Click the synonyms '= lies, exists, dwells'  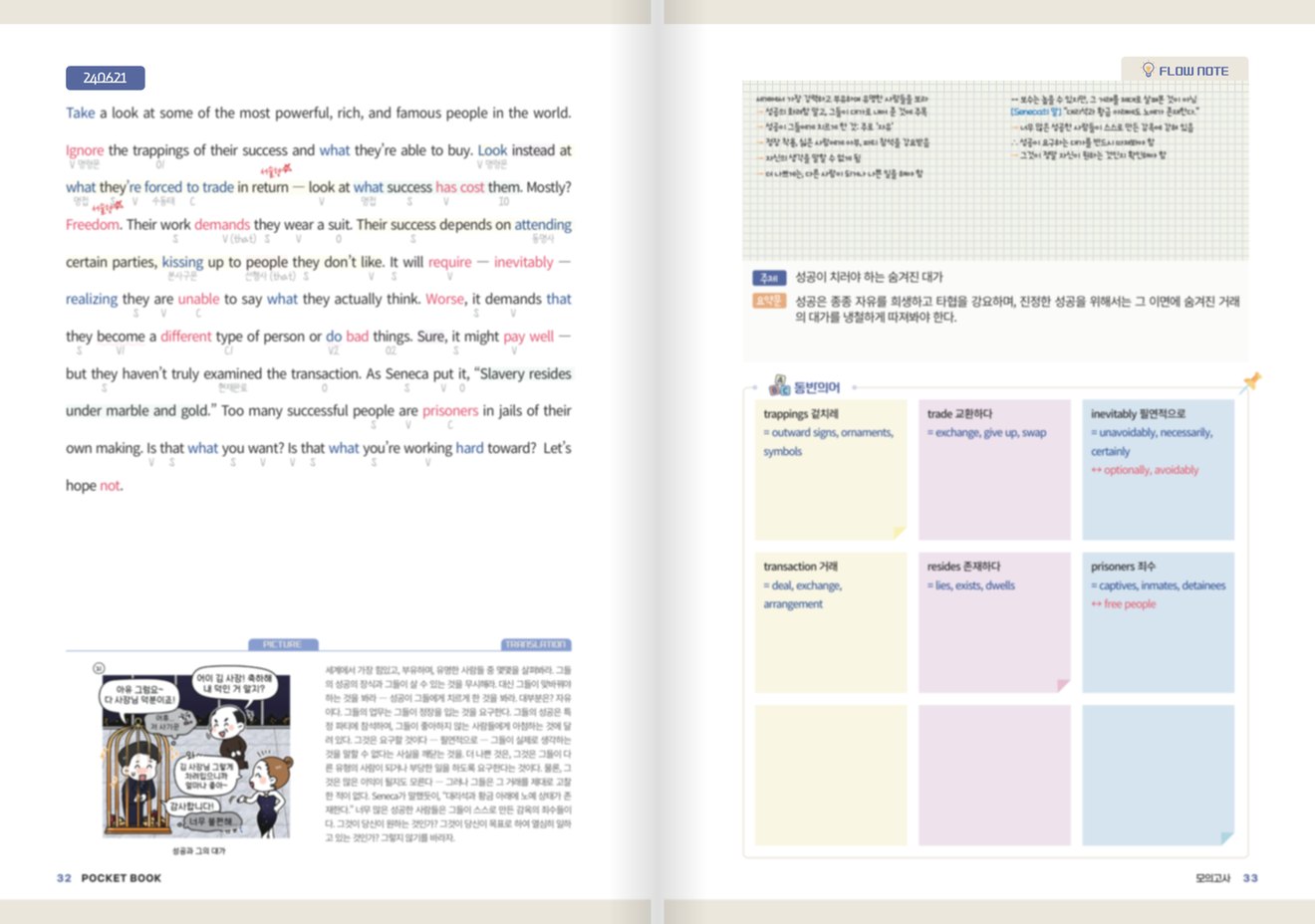[971, 585]
